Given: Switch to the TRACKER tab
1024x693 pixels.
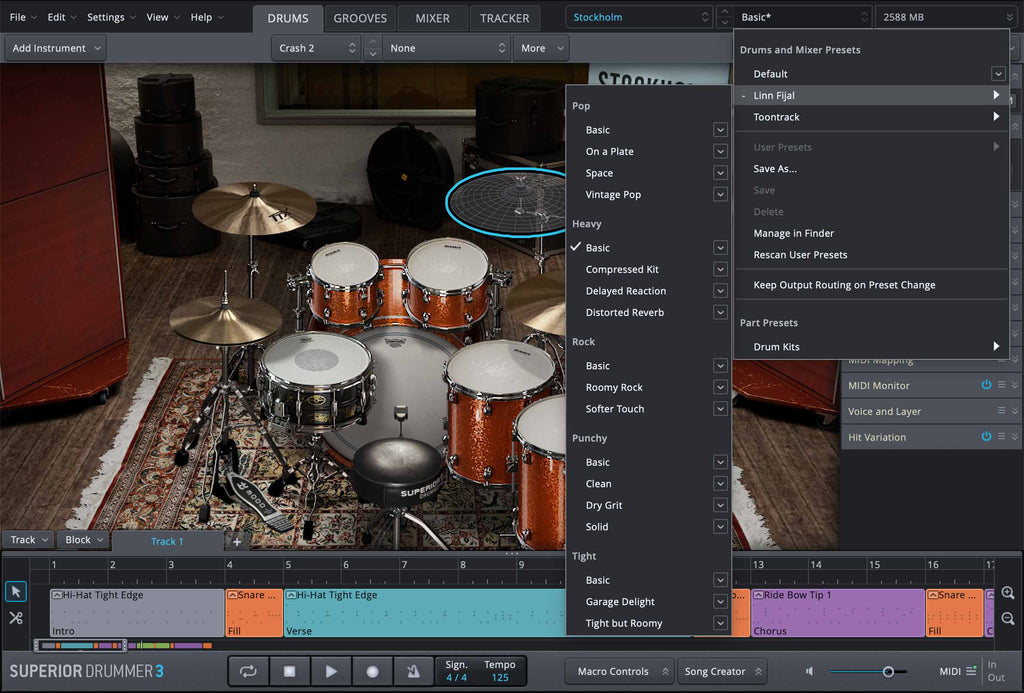Looking at the screenshot, I should point(504,18).
